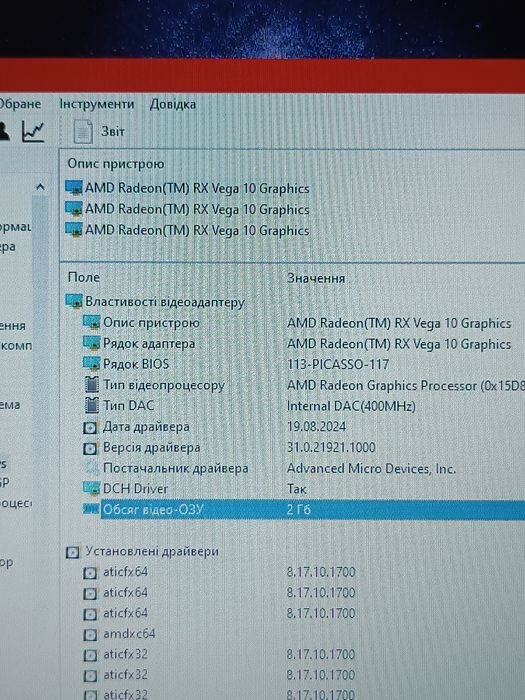Click icon beside Дата драйвера
Screen dimensions: 525x700
[x=91, y=428]
